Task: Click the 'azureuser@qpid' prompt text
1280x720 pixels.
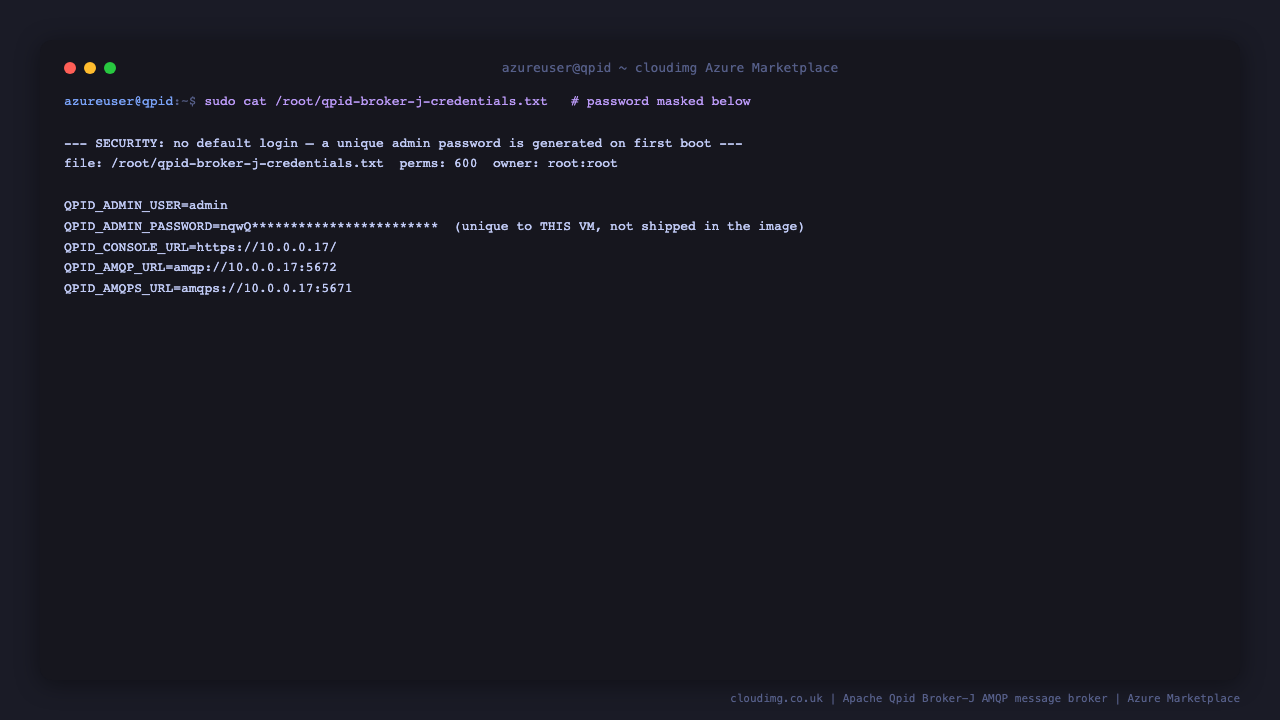Action: point(119,101)
